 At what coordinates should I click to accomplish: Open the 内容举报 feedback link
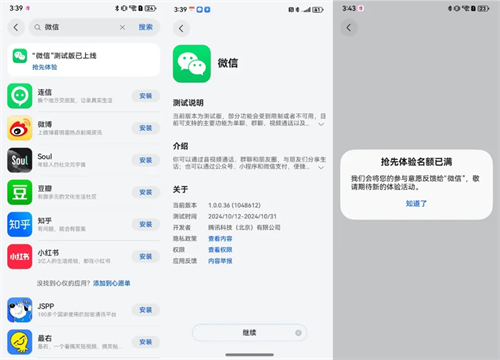click(x=220, y=261)
